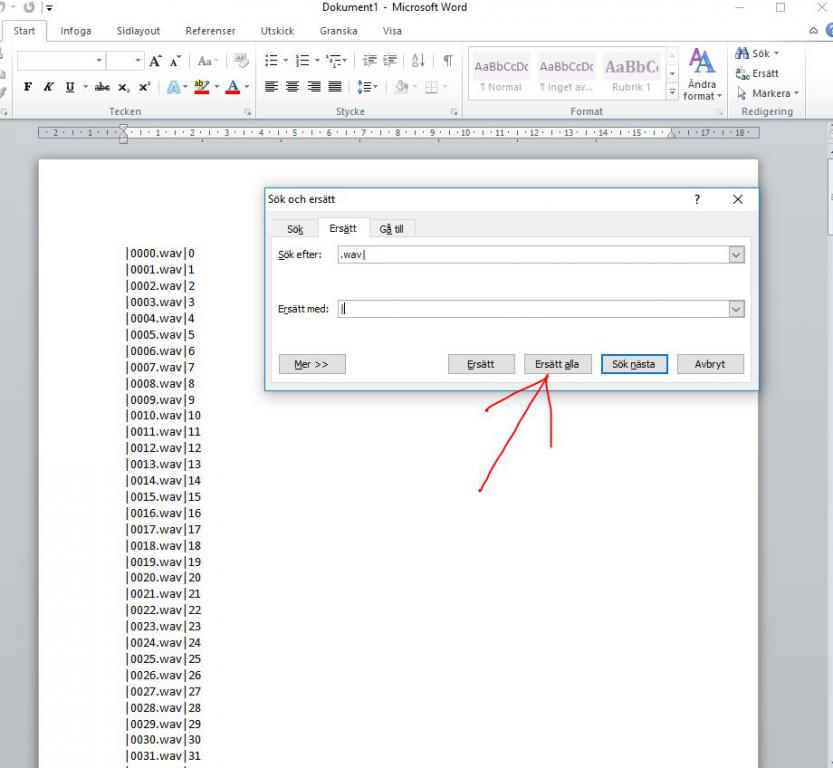Switch to the Sök tab in dialog
This screenshot has width=833, height=768.
tap(295, 229)
